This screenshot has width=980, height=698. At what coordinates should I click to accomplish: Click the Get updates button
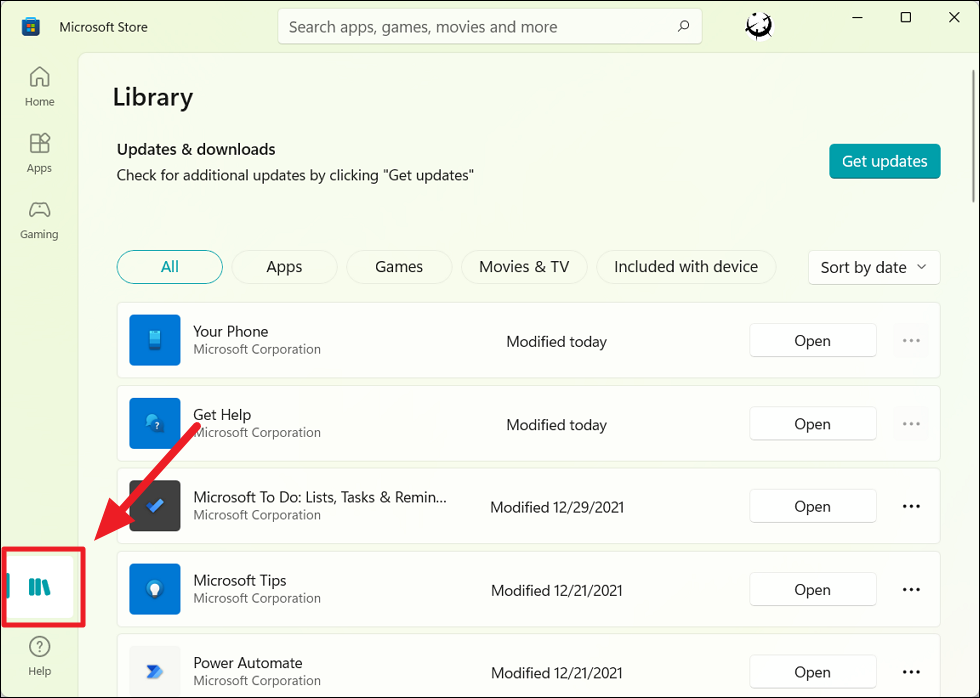884,161
